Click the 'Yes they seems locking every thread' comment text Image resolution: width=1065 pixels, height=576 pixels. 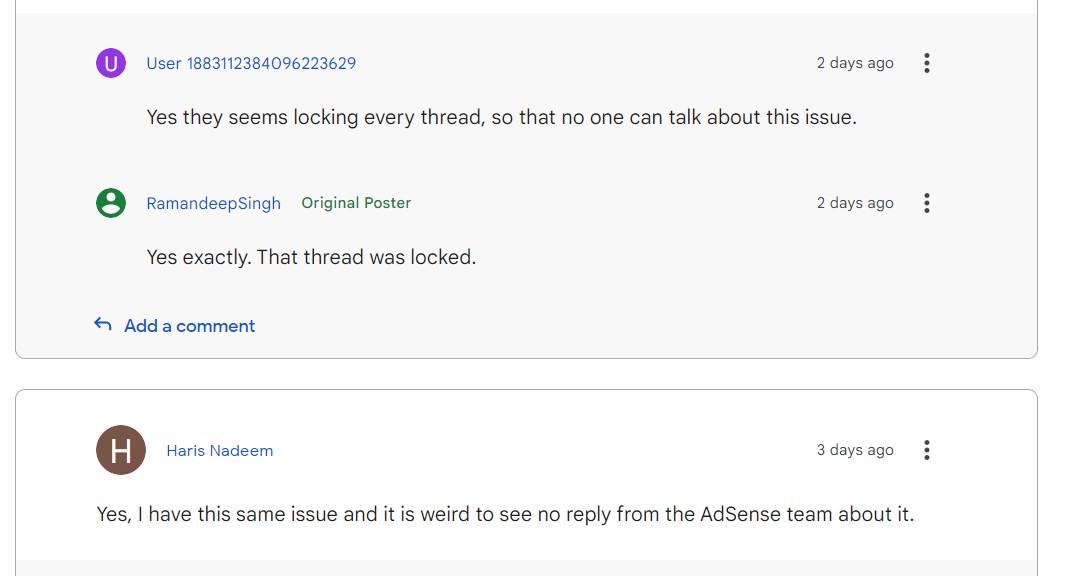tap(501, 118)
